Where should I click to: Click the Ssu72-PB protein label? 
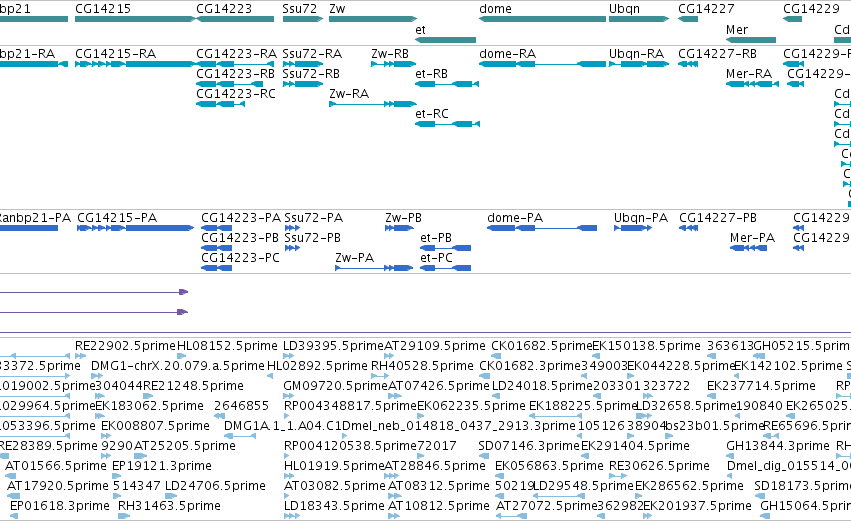(313, 238)
